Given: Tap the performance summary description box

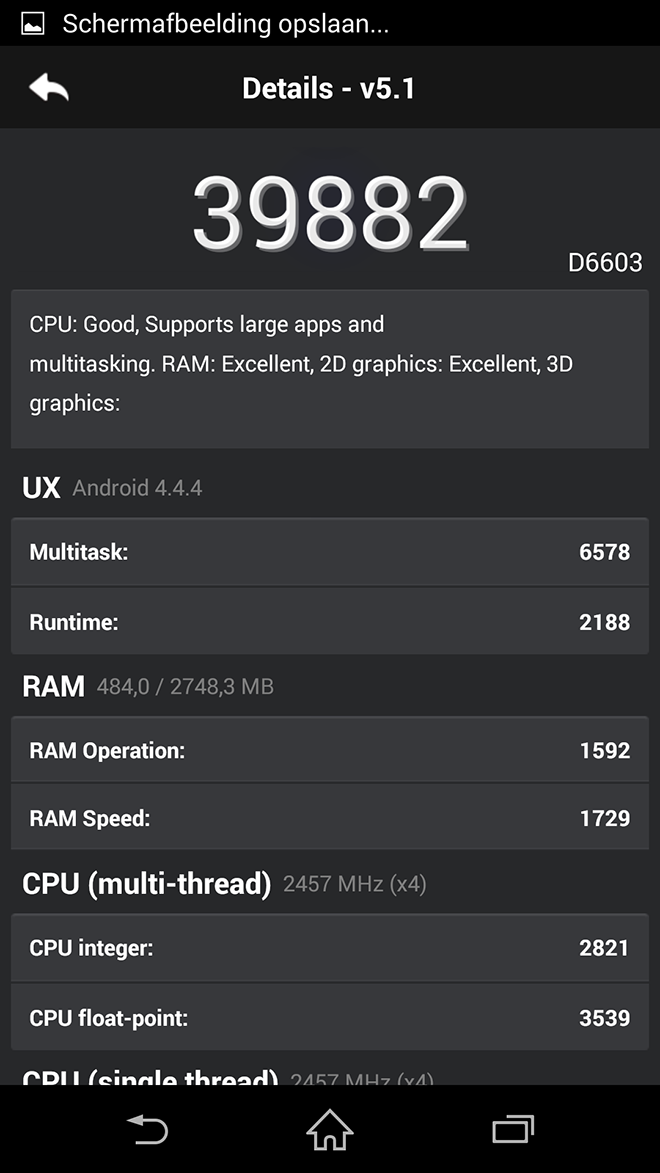Looking at the screenshot, I should 330,369.
